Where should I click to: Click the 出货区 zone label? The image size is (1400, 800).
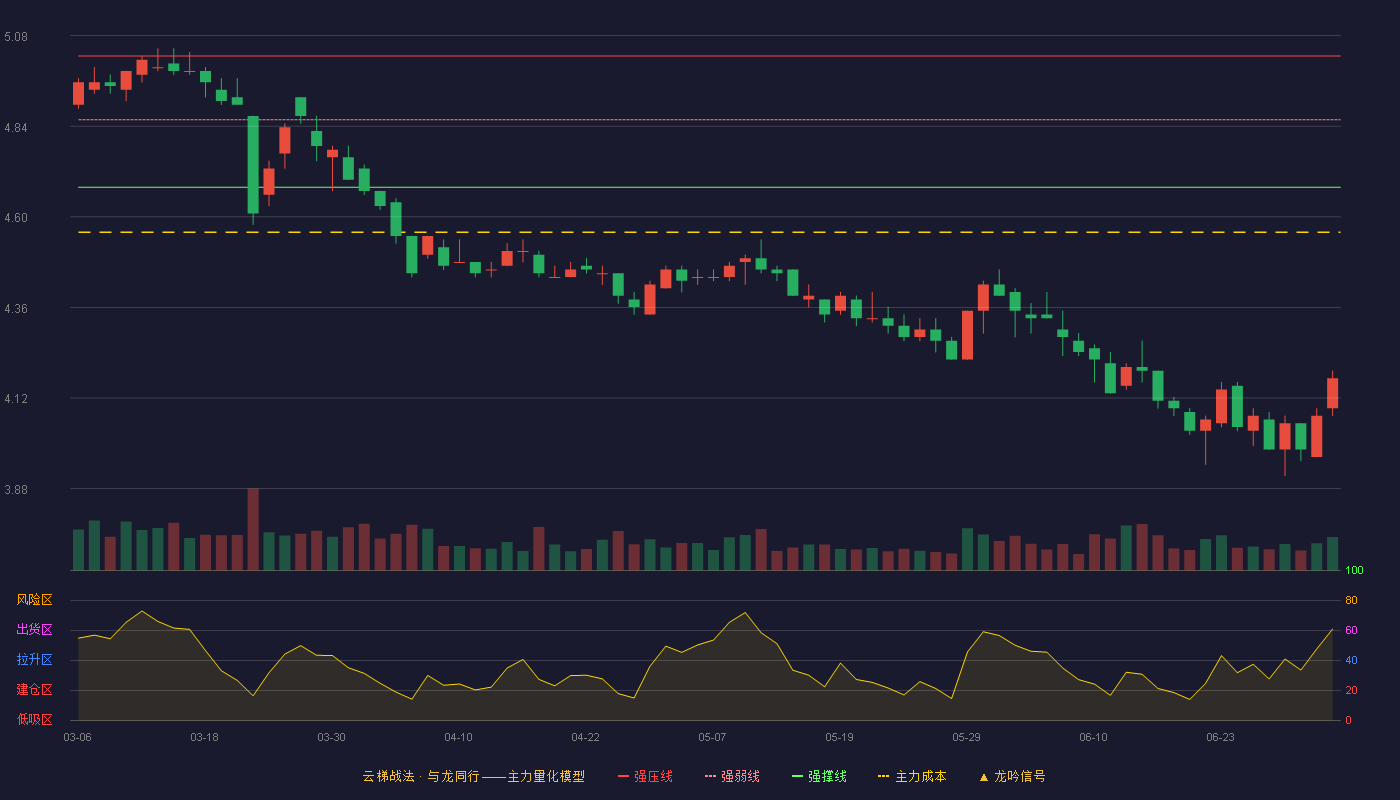click(x=34, y=630)
